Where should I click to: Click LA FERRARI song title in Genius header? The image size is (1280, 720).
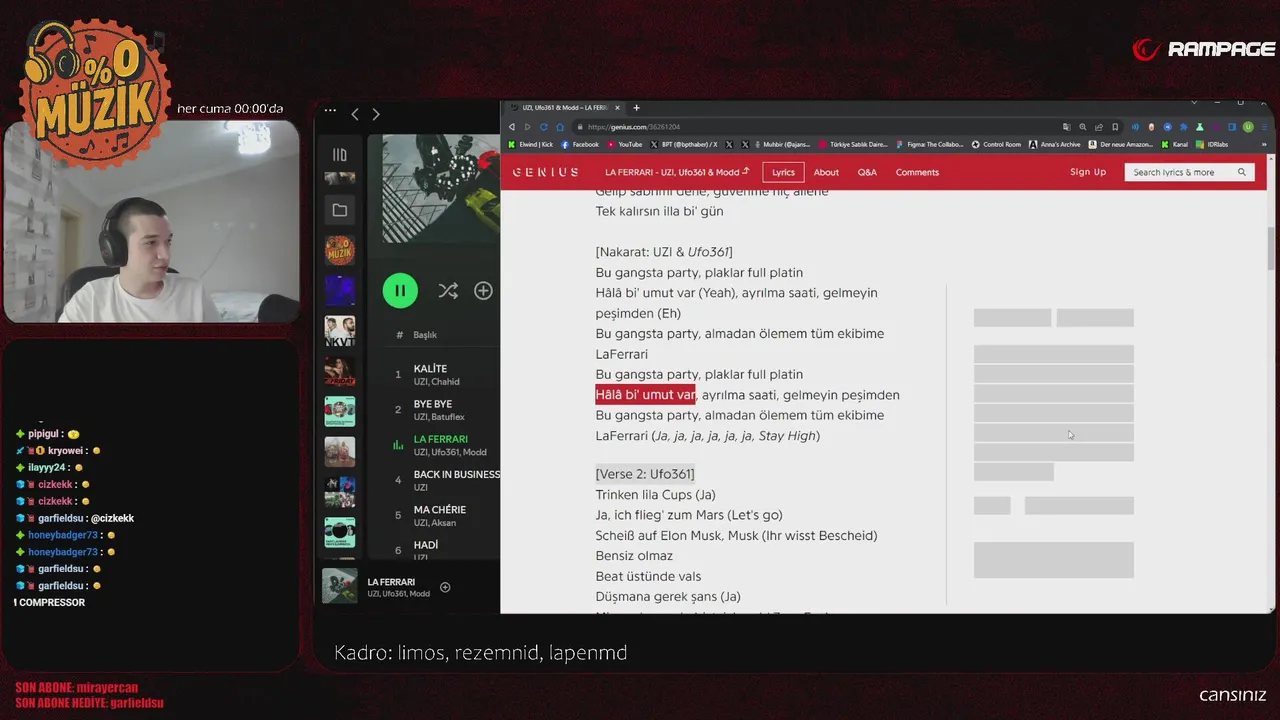click(x=677, y=172)
